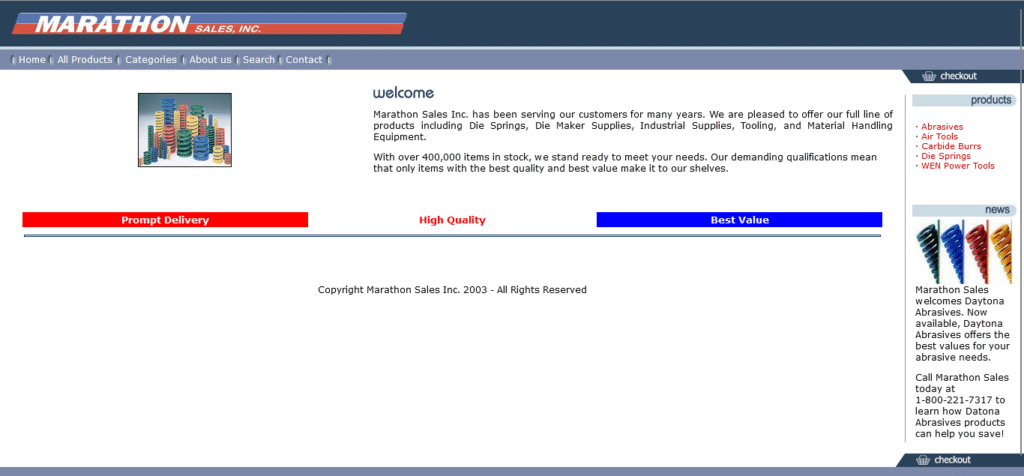Click the bottom checkout cart icon
This screenshot has width=1024, height=476.
pyautogui.click(x=924, y=460)
